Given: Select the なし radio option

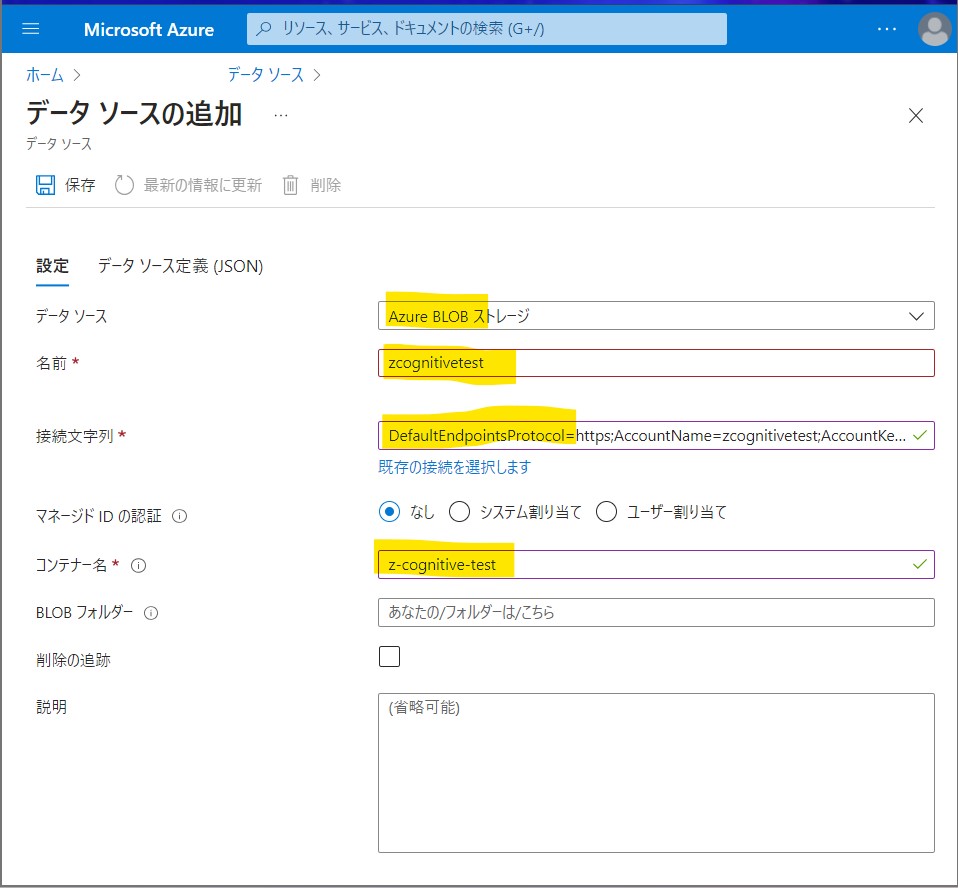Looking at the screenshot, I should (389, 512).
